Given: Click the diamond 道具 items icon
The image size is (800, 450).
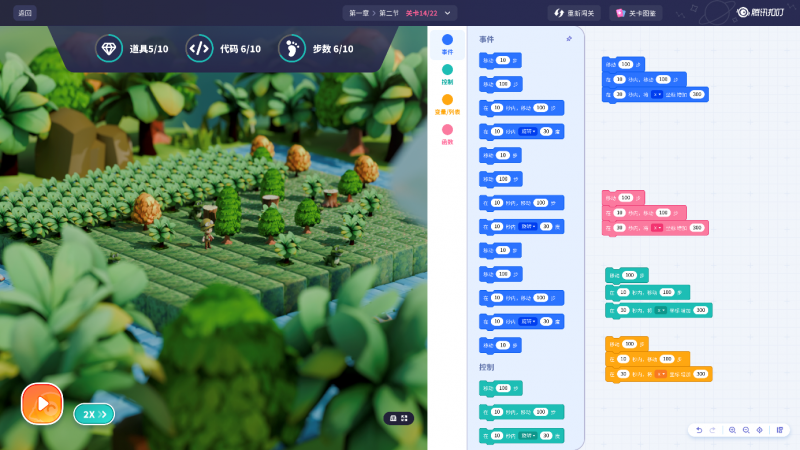Looking at the screenshot, I should (109, 48).
